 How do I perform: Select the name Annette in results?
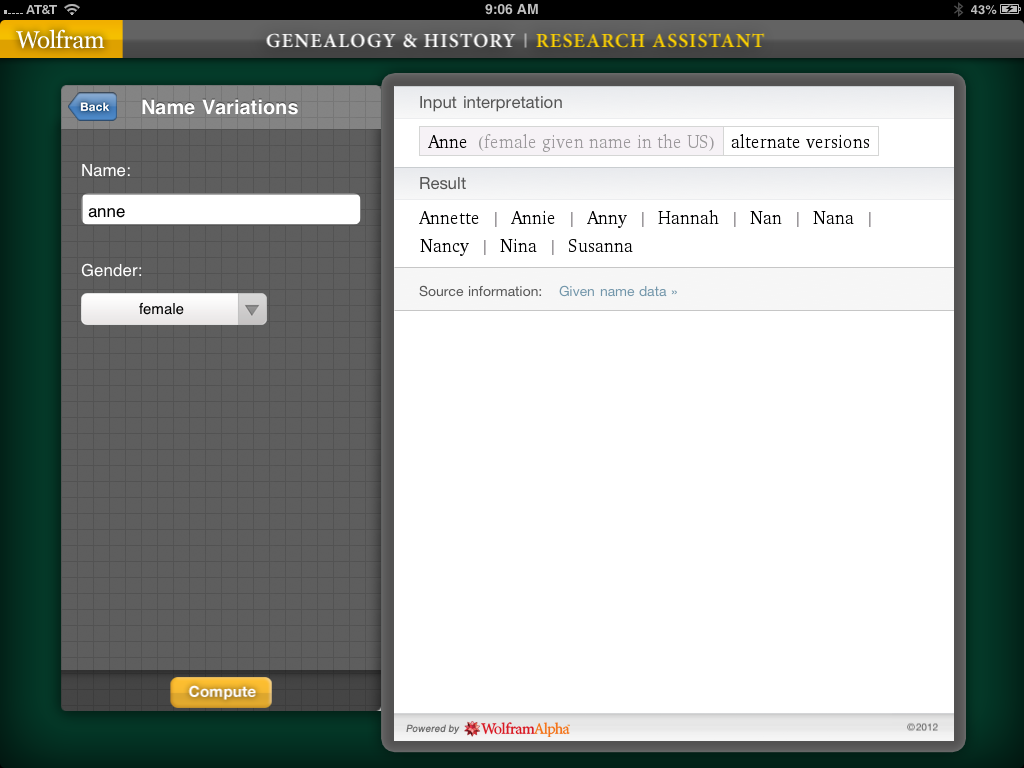click(x=449, y=218)
